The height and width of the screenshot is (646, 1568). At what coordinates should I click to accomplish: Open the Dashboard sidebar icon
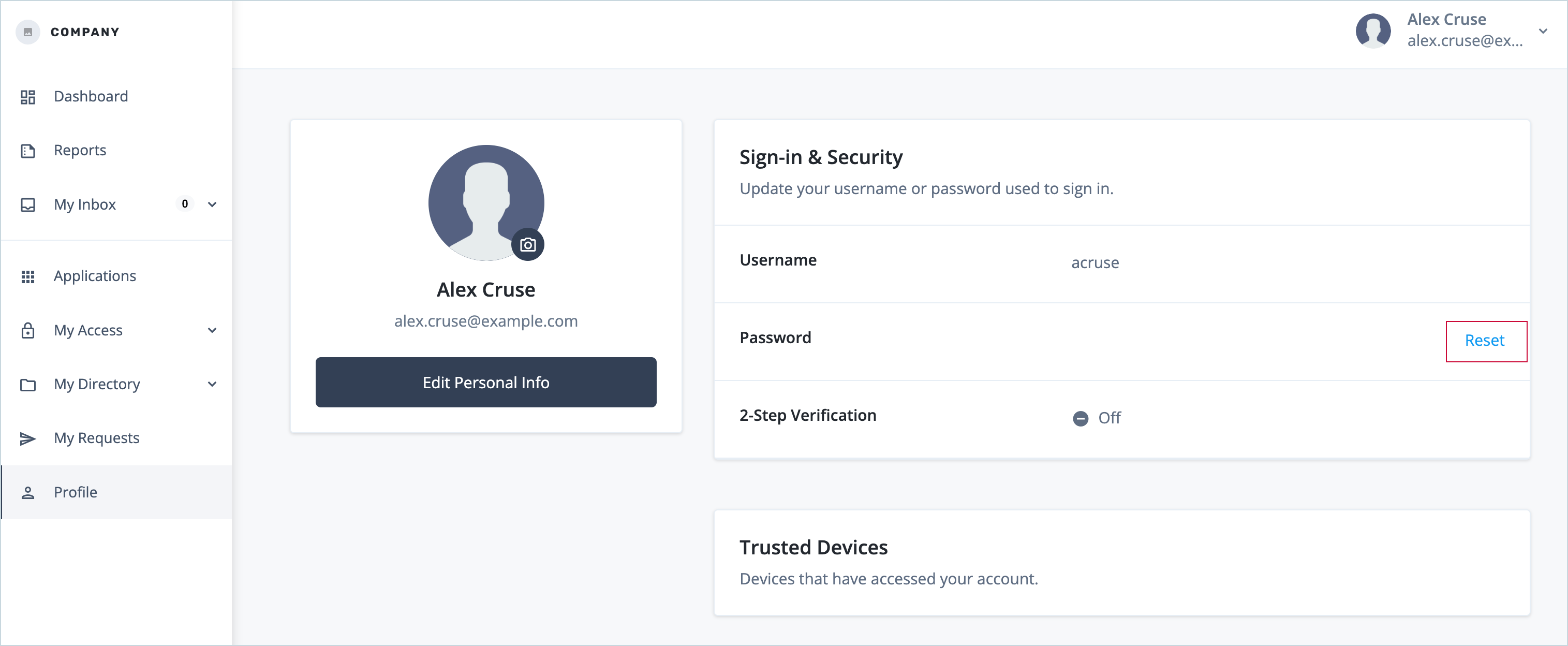coord(28,96)
